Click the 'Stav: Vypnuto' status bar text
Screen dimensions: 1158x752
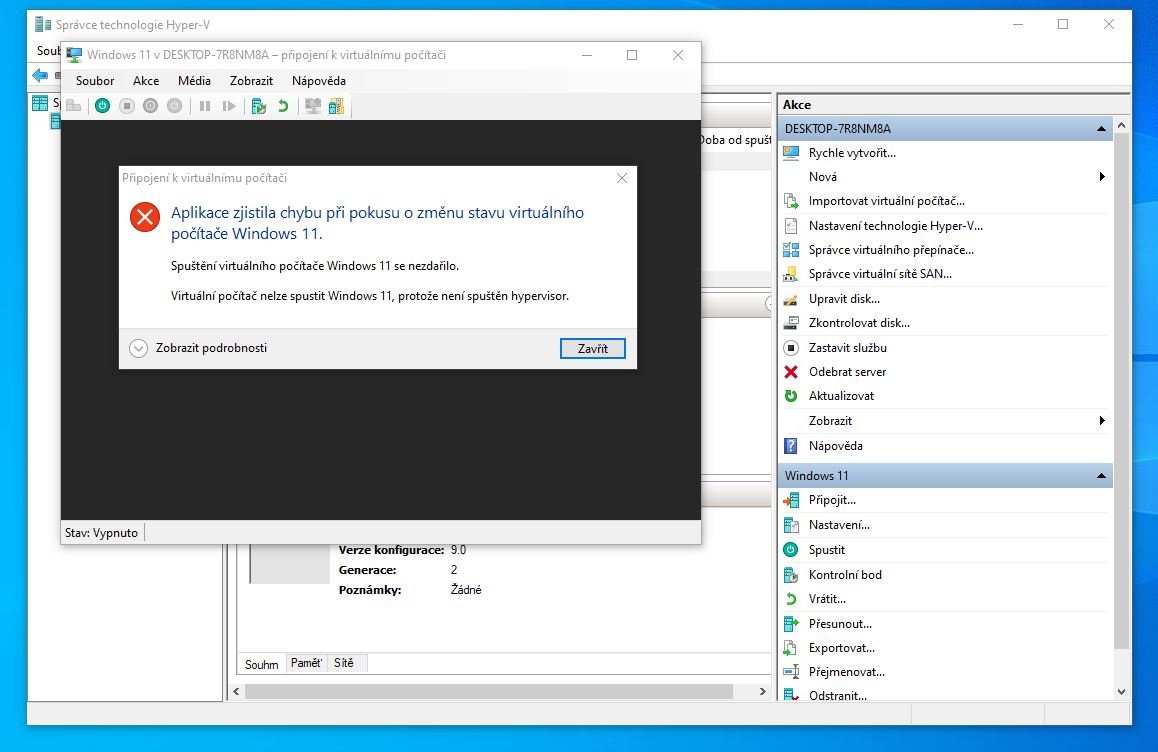click(101, 533)
